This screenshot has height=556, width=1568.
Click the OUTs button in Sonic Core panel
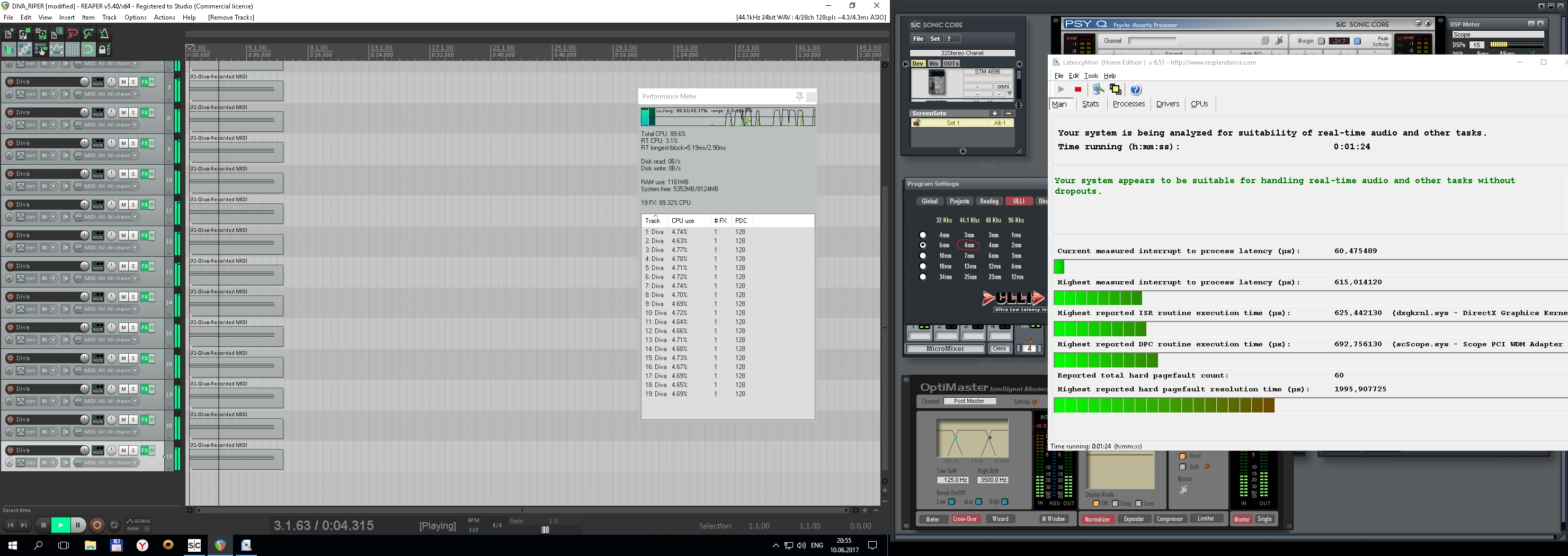[951, 64]
